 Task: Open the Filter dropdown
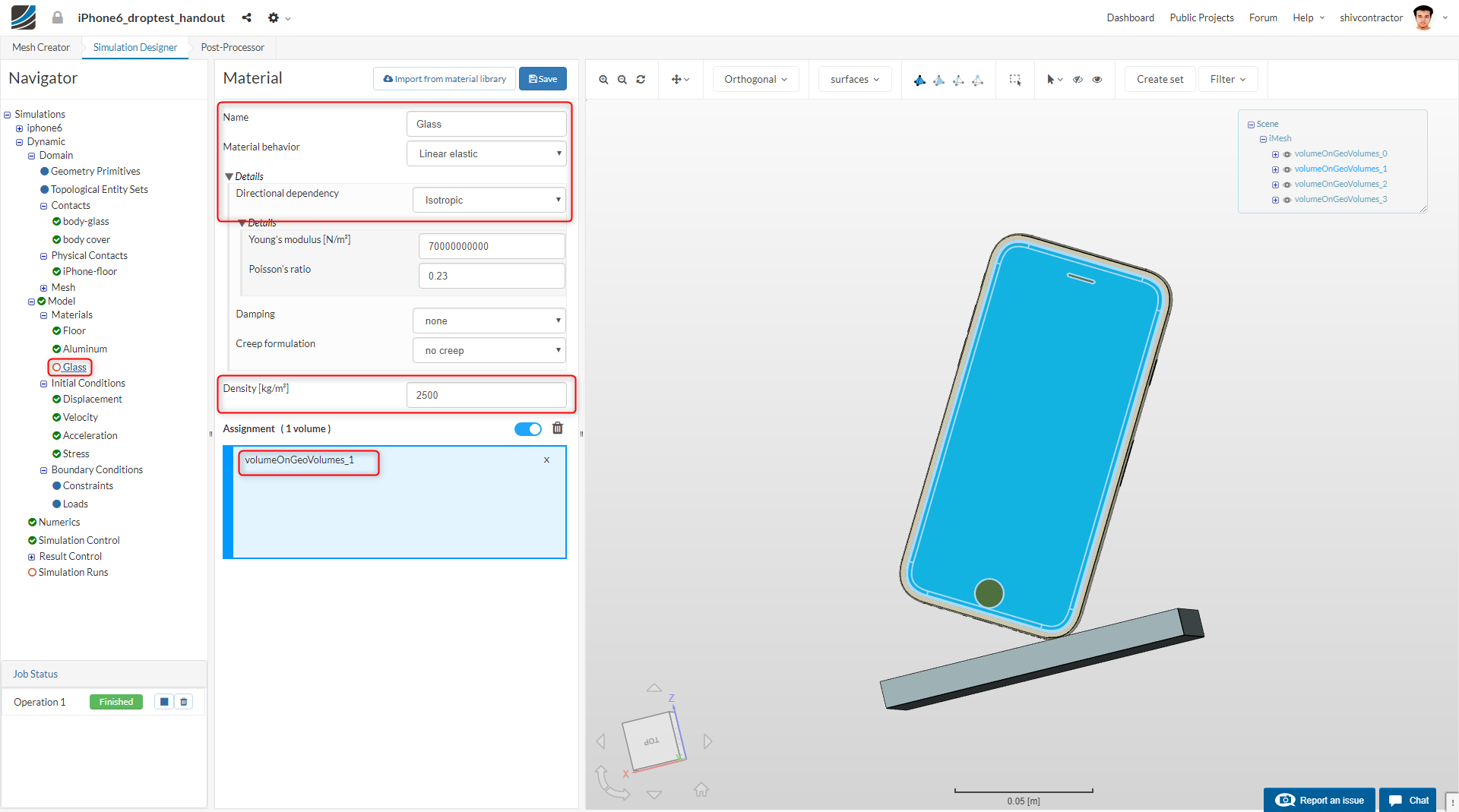click(1228, 79)
